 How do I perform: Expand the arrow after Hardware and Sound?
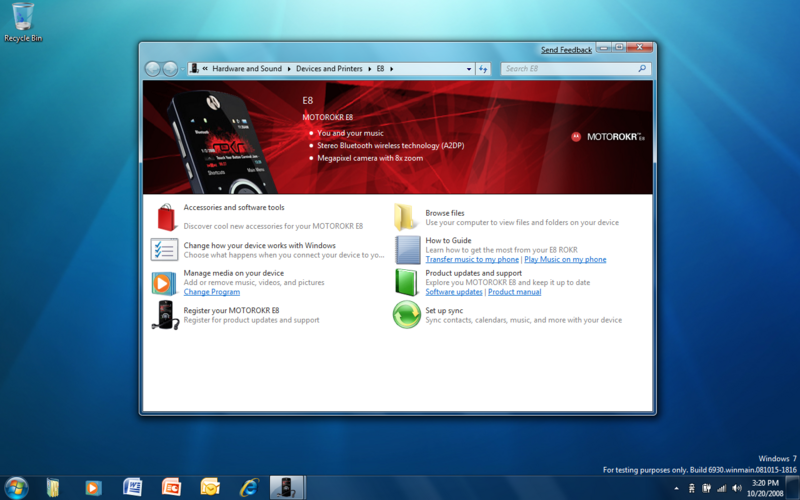(x=289, y=69)
